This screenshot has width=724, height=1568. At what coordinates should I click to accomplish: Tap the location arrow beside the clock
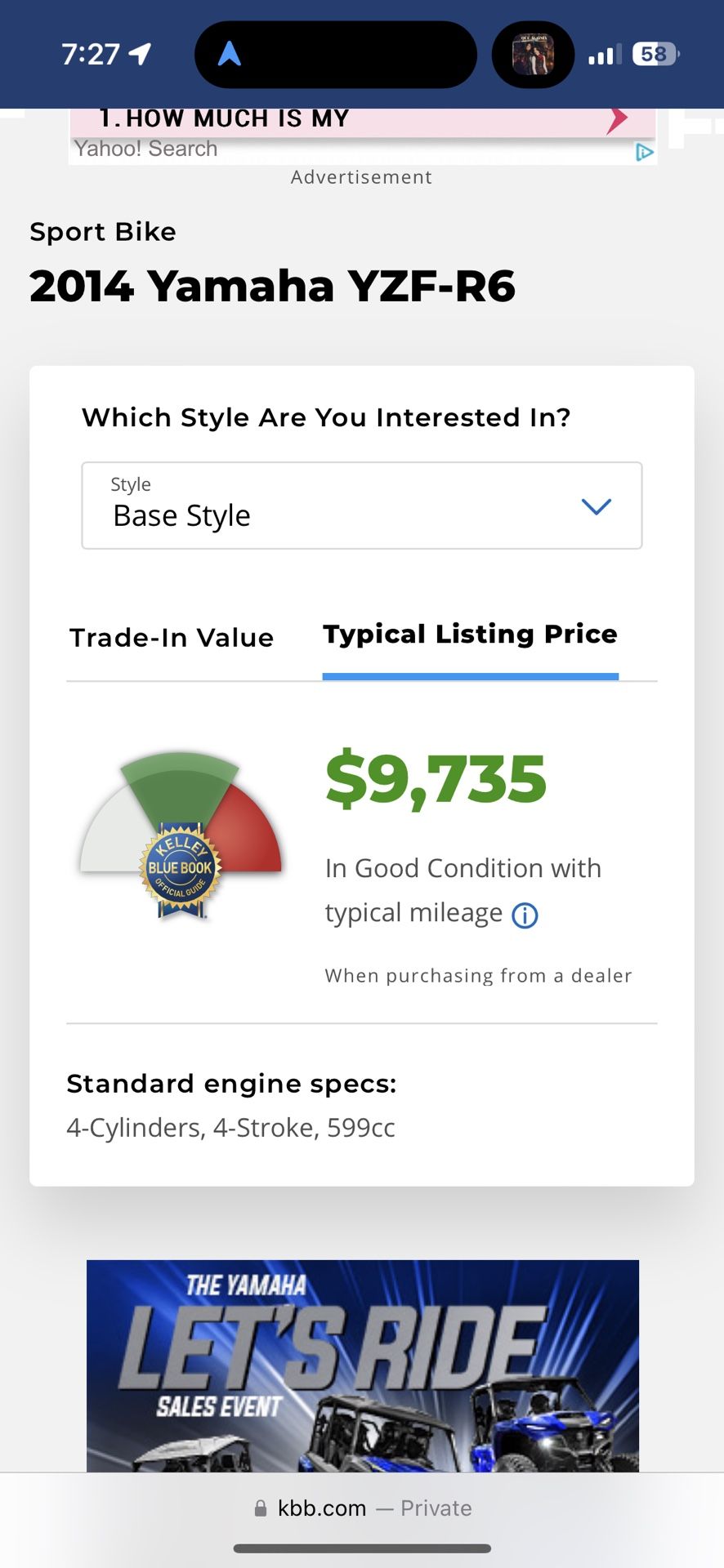pos(140,54)
